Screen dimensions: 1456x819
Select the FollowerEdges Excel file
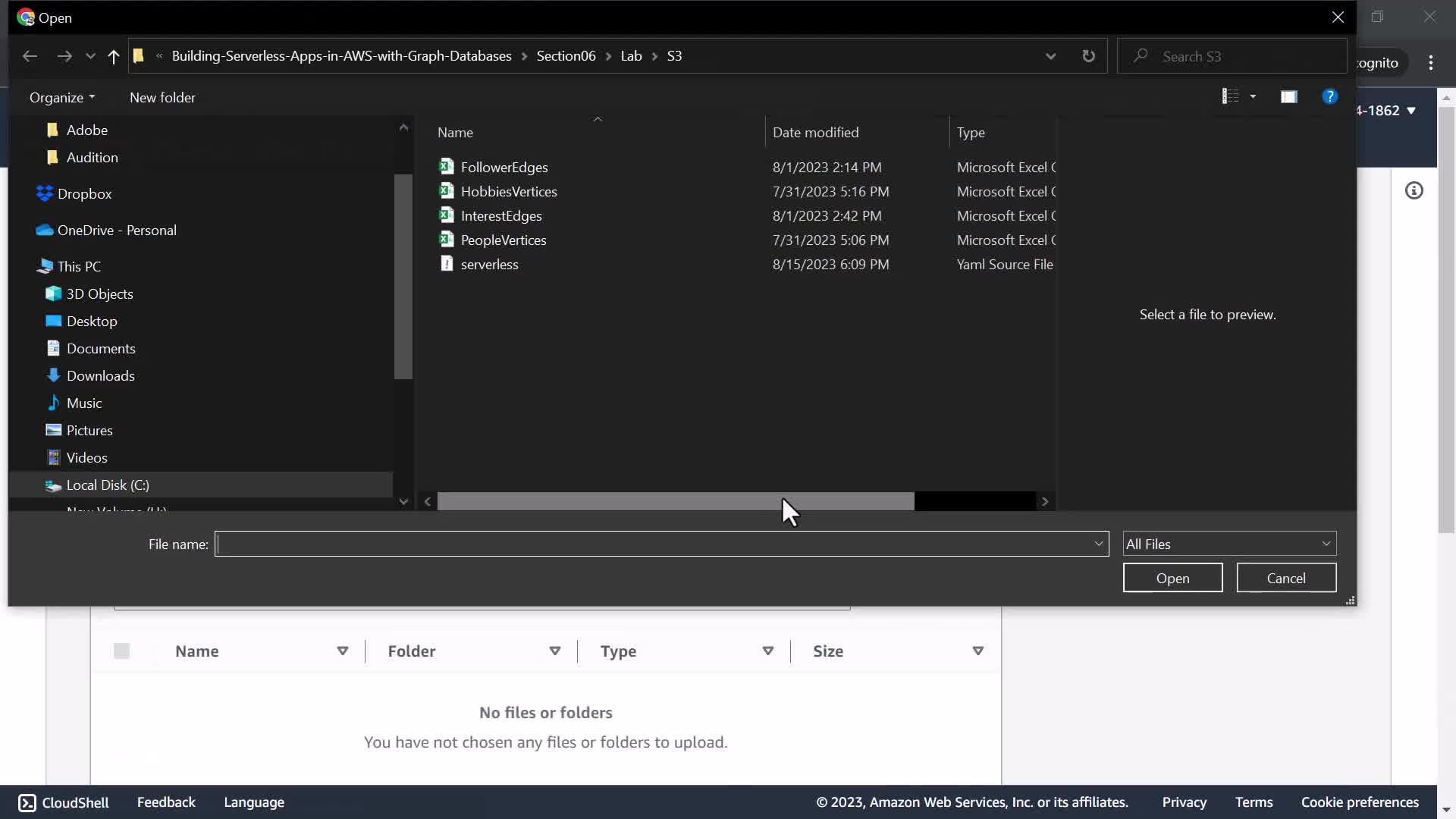coord(504,167)
